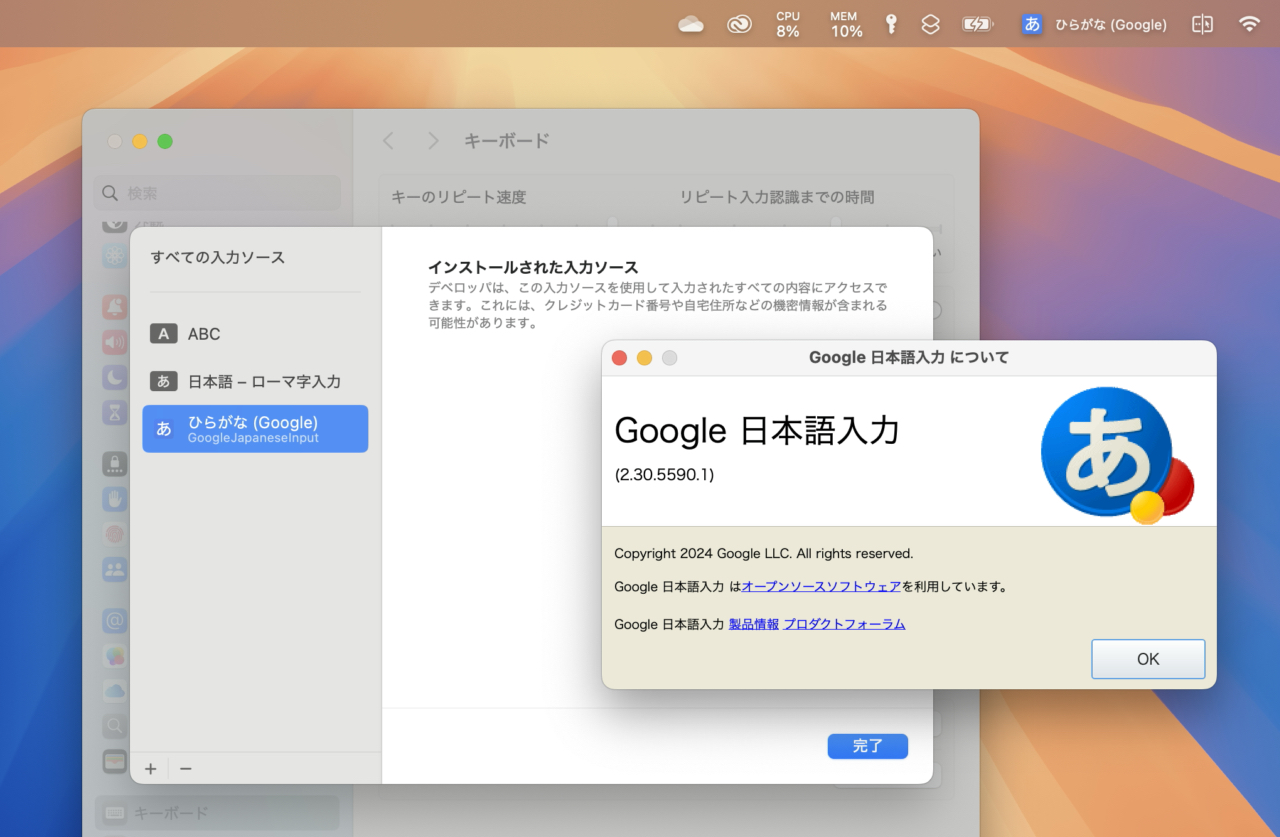Click the A icon beside ABC

(x=163, y=334)
